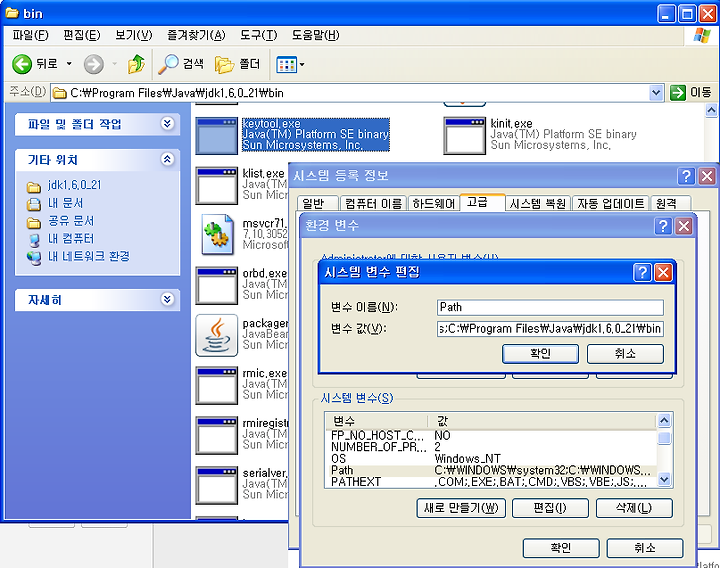Click Edit (편집) system variable button

[550, 508]
